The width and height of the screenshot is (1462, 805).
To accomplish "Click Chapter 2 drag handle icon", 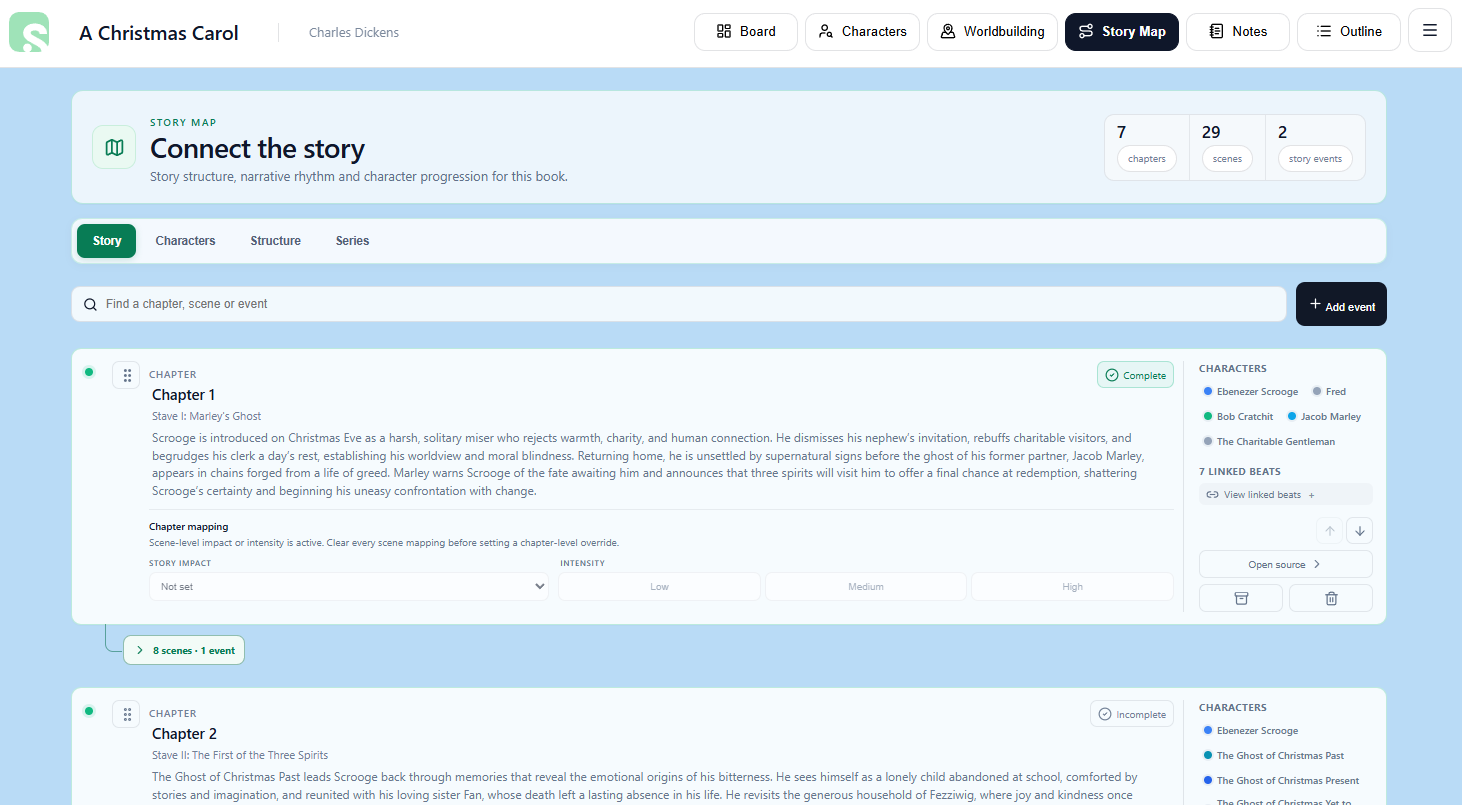I will [127, 715].
